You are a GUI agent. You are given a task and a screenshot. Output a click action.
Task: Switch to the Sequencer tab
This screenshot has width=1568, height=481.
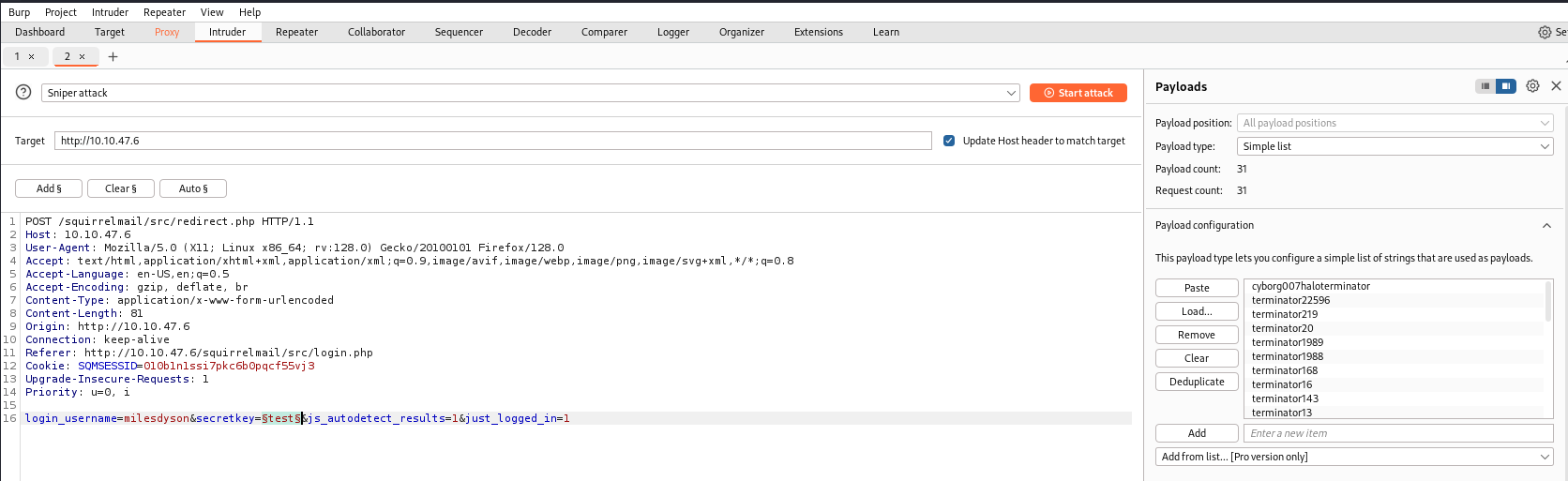459,32
